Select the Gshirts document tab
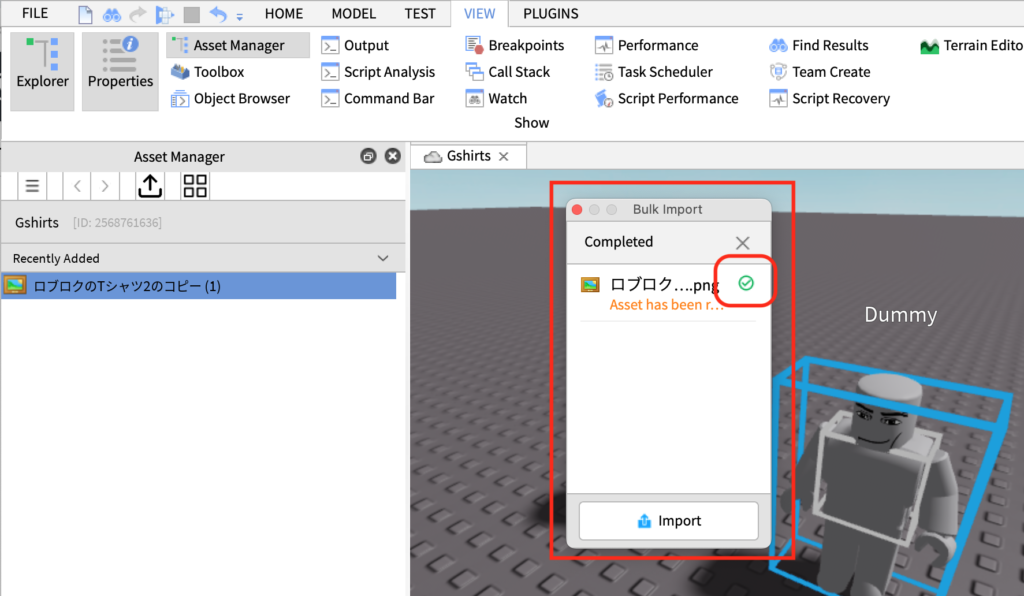 pos(468,156)
